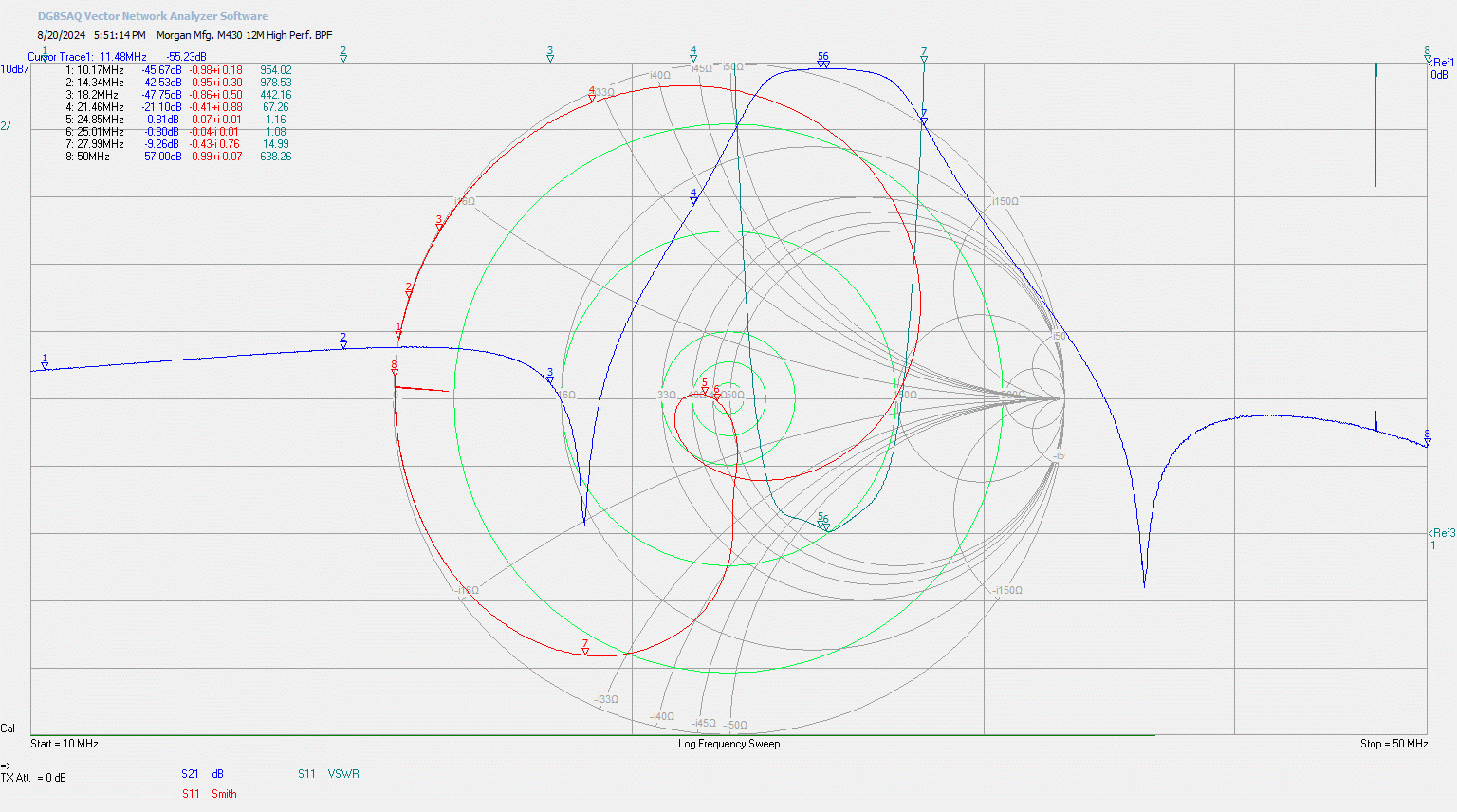This screenshot has height=812, width=1457.
Task: Click VSWR marker 2 on the top axis
Action: (x=343, y=54)
